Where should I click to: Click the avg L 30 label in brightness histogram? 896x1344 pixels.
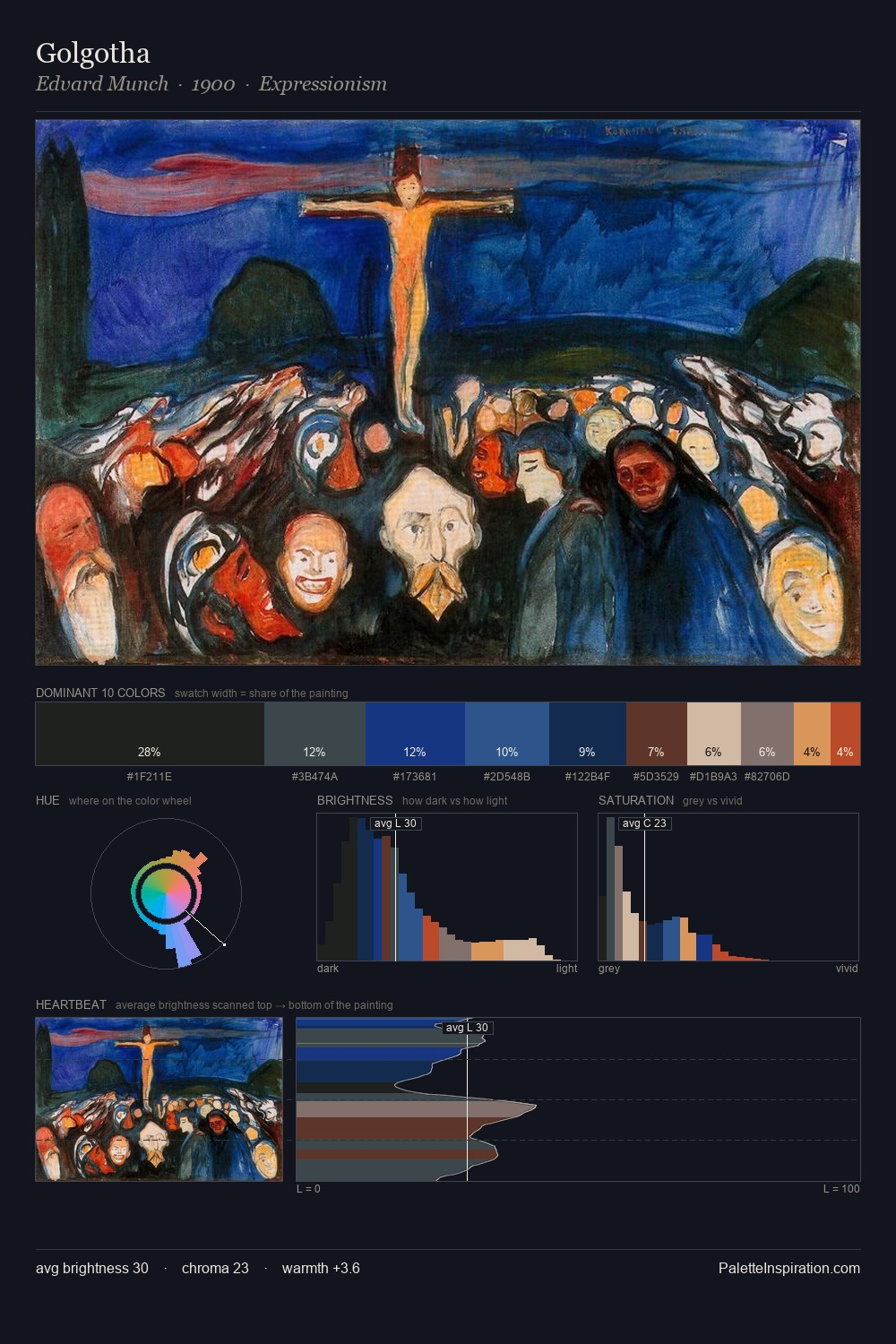(x=395, y=823)
